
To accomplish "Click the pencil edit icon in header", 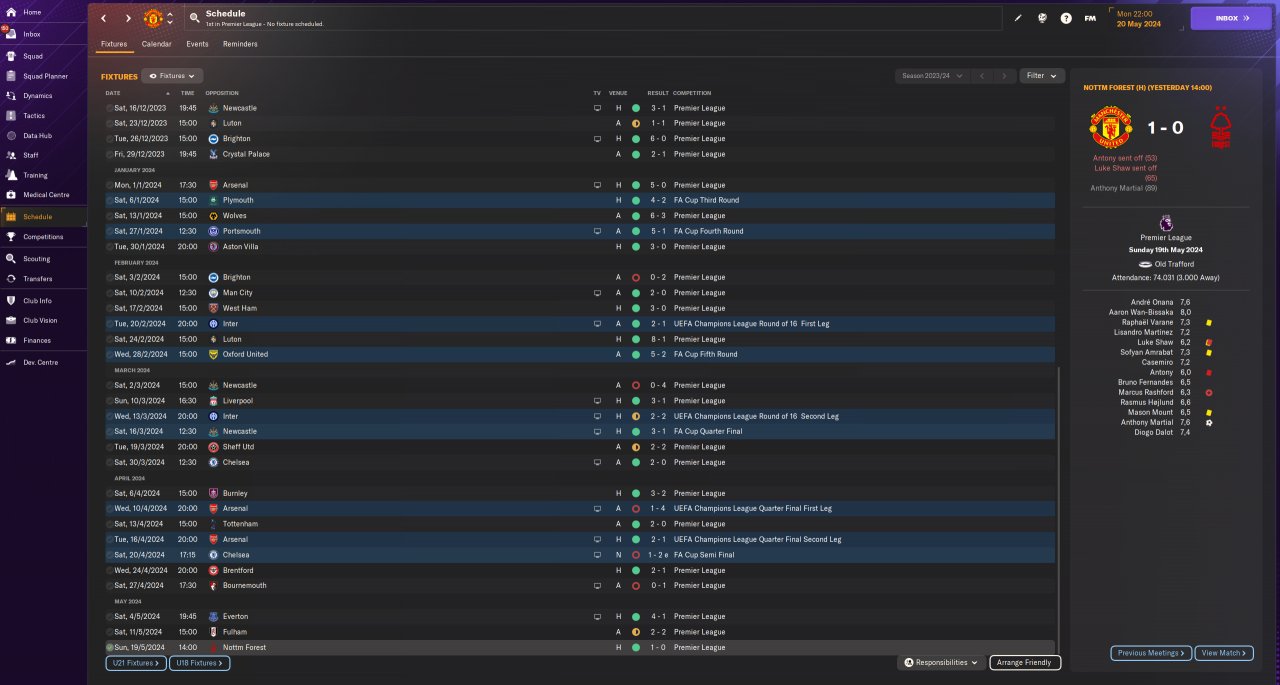I will click(1018, 18).
